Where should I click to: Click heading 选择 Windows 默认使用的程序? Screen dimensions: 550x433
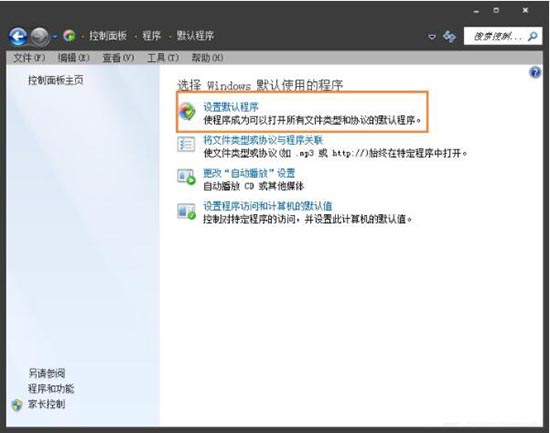260,85
